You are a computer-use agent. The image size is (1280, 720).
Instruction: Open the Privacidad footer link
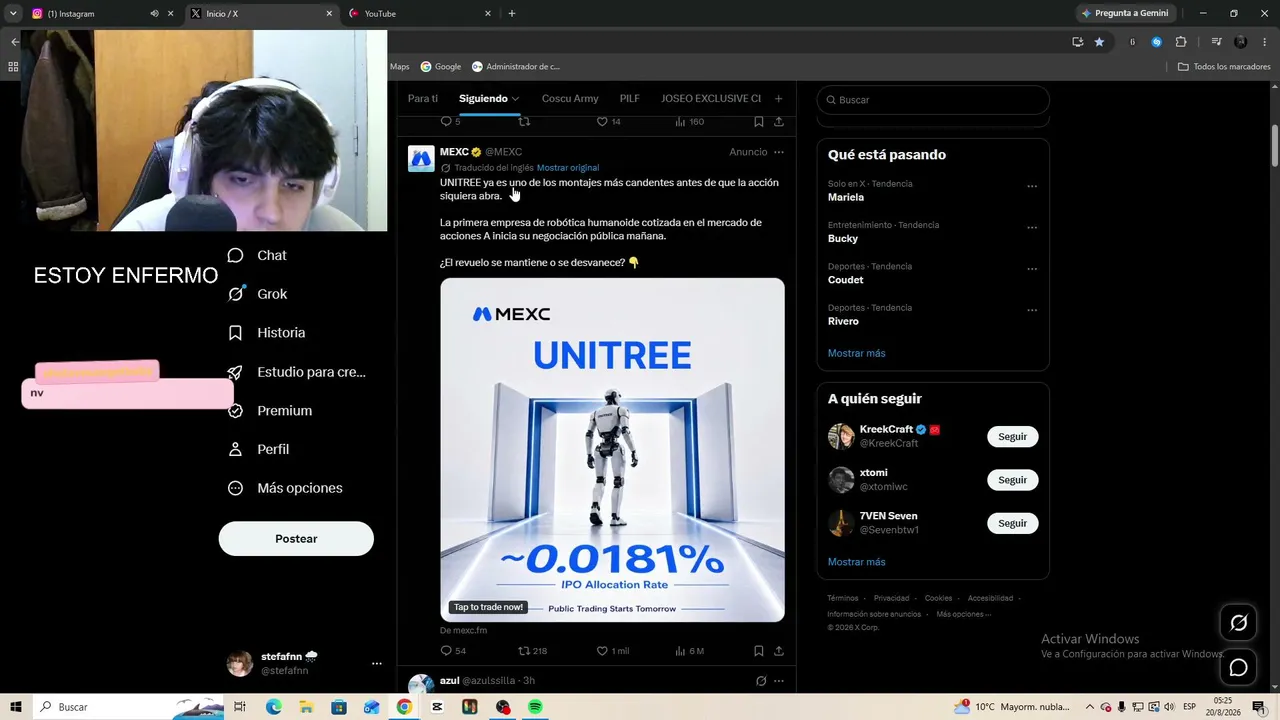tap(892, 598)
